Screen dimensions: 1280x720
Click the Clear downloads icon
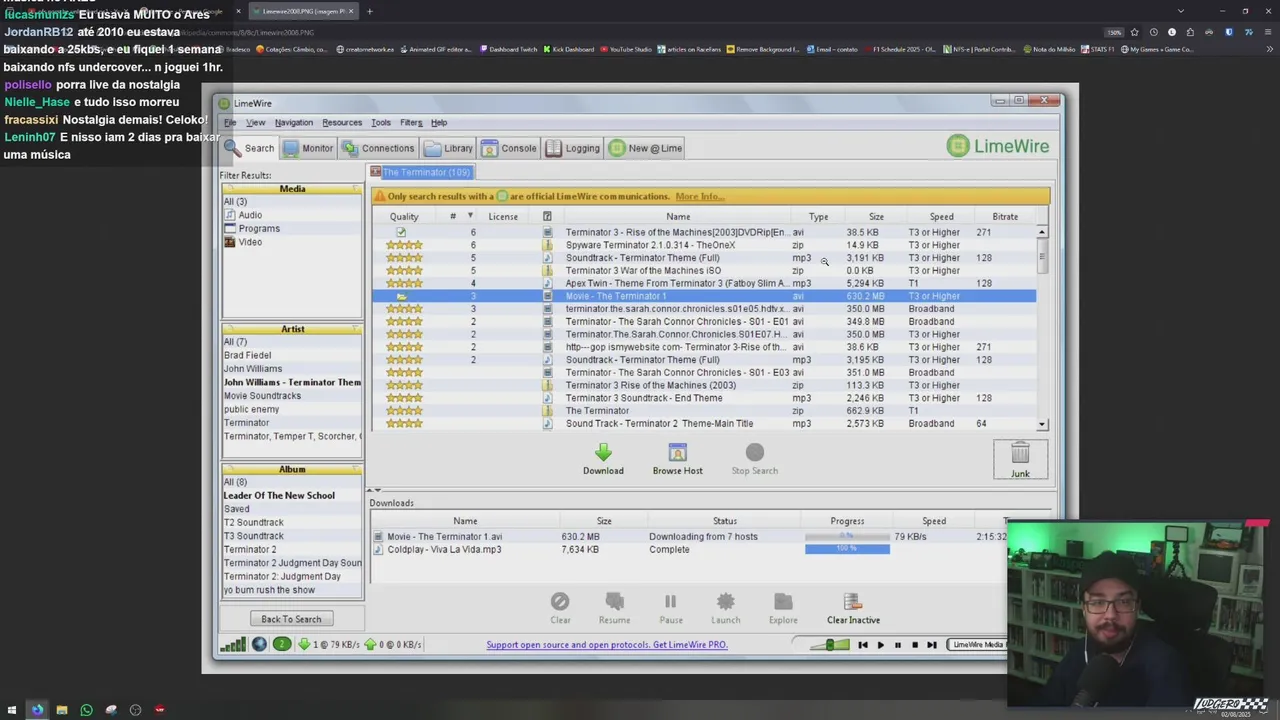point(560,601)
